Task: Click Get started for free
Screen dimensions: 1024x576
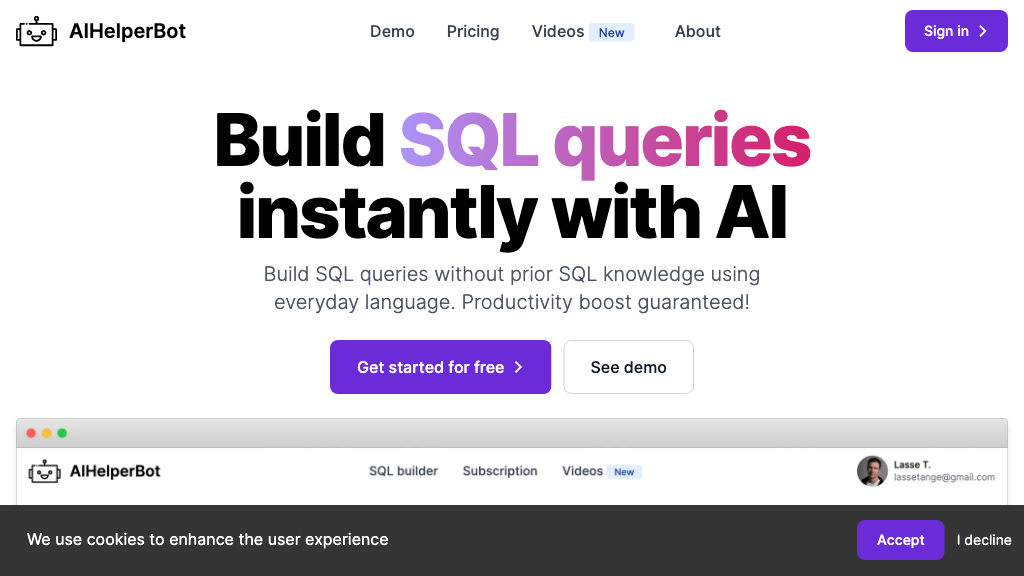Action: click(x=440, y=367)
